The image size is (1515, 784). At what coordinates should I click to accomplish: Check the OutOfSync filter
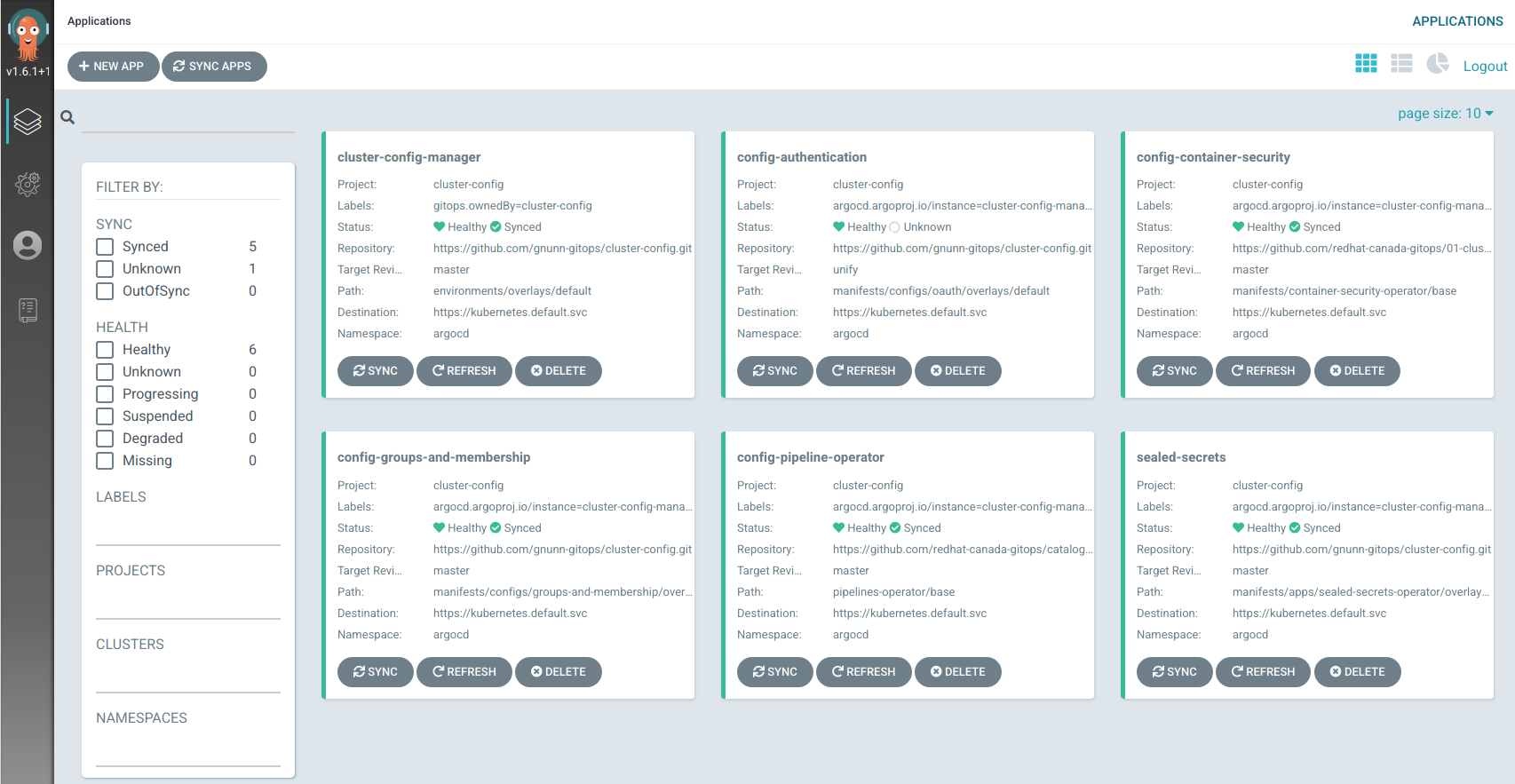pos(105,291)
